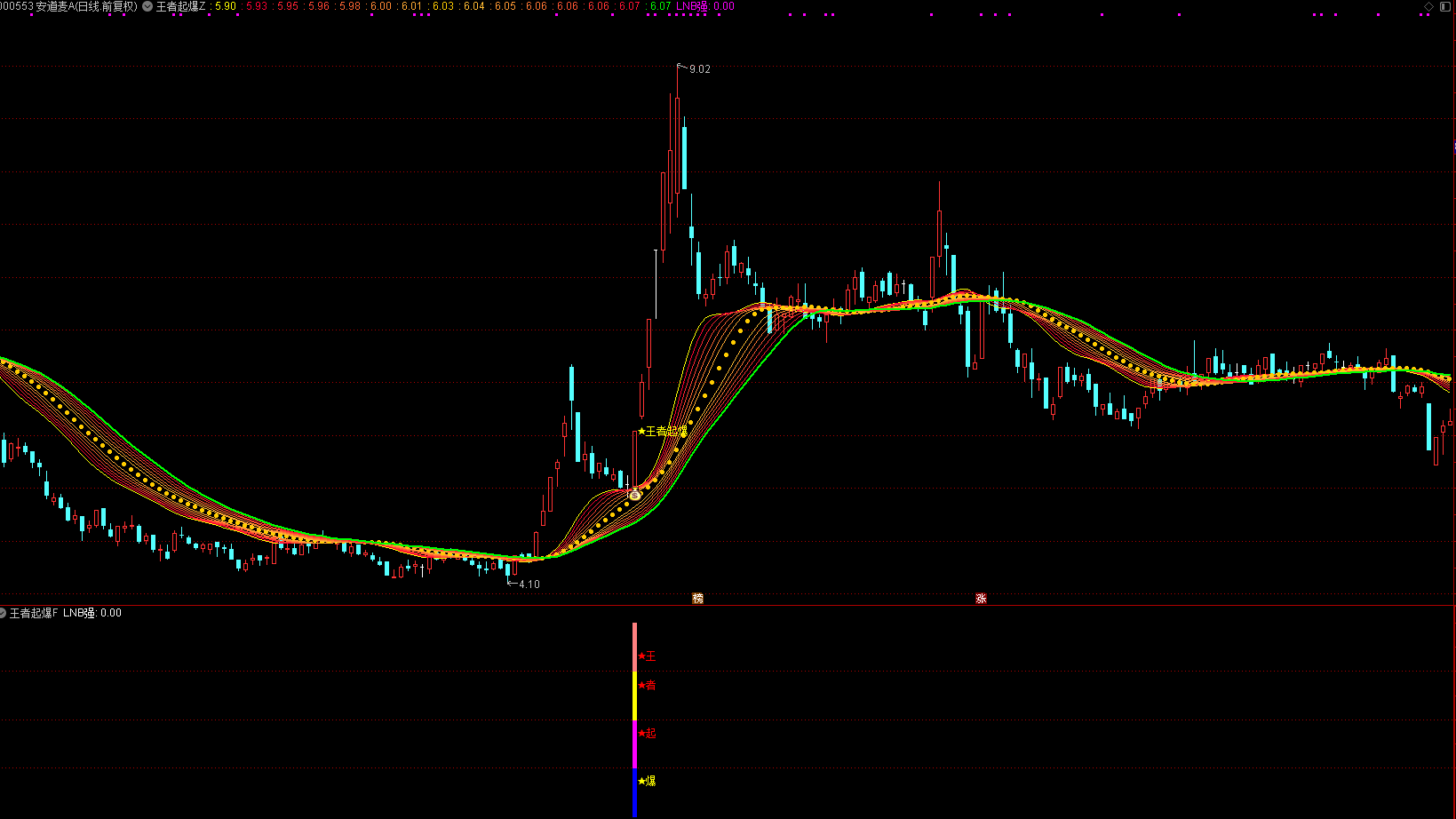Click the 王者起爆Z indicator name
This screenshot has width=1456, height=819.
(x=180, y=6)
